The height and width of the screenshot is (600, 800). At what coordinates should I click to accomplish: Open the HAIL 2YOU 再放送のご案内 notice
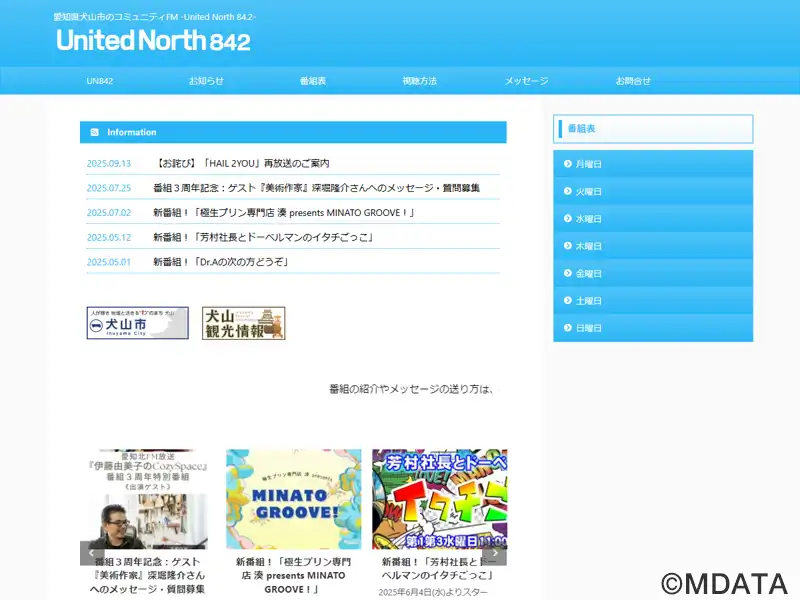tap(241, 163)
